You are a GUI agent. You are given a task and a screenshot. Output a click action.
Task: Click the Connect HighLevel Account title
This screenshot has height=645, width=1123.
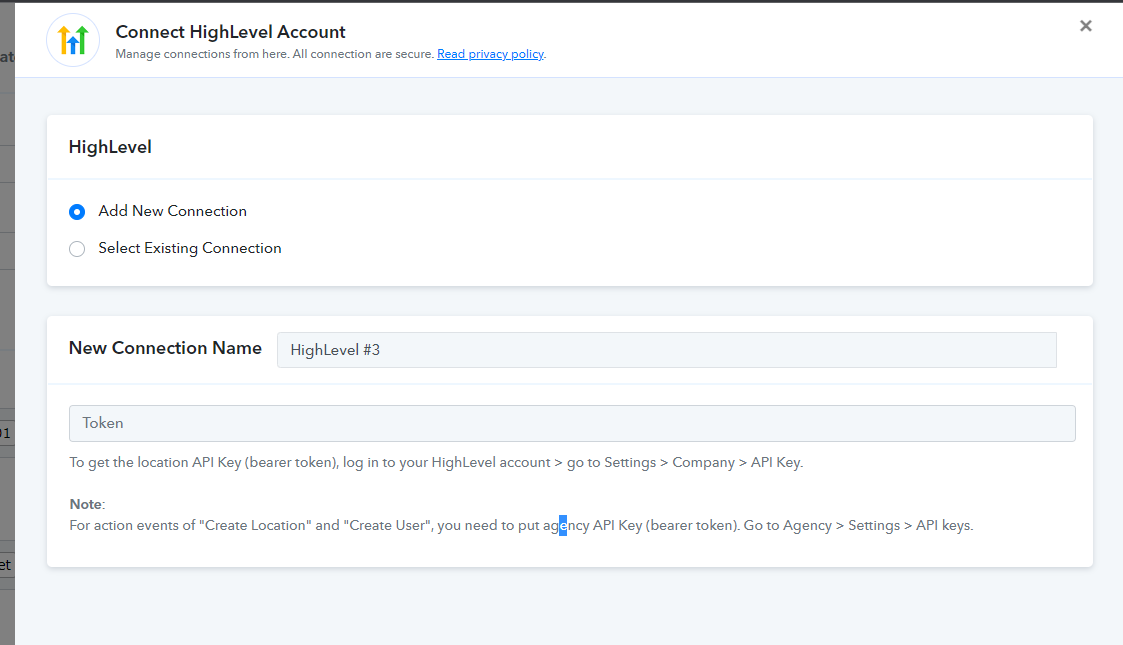(x=231, y=32)
